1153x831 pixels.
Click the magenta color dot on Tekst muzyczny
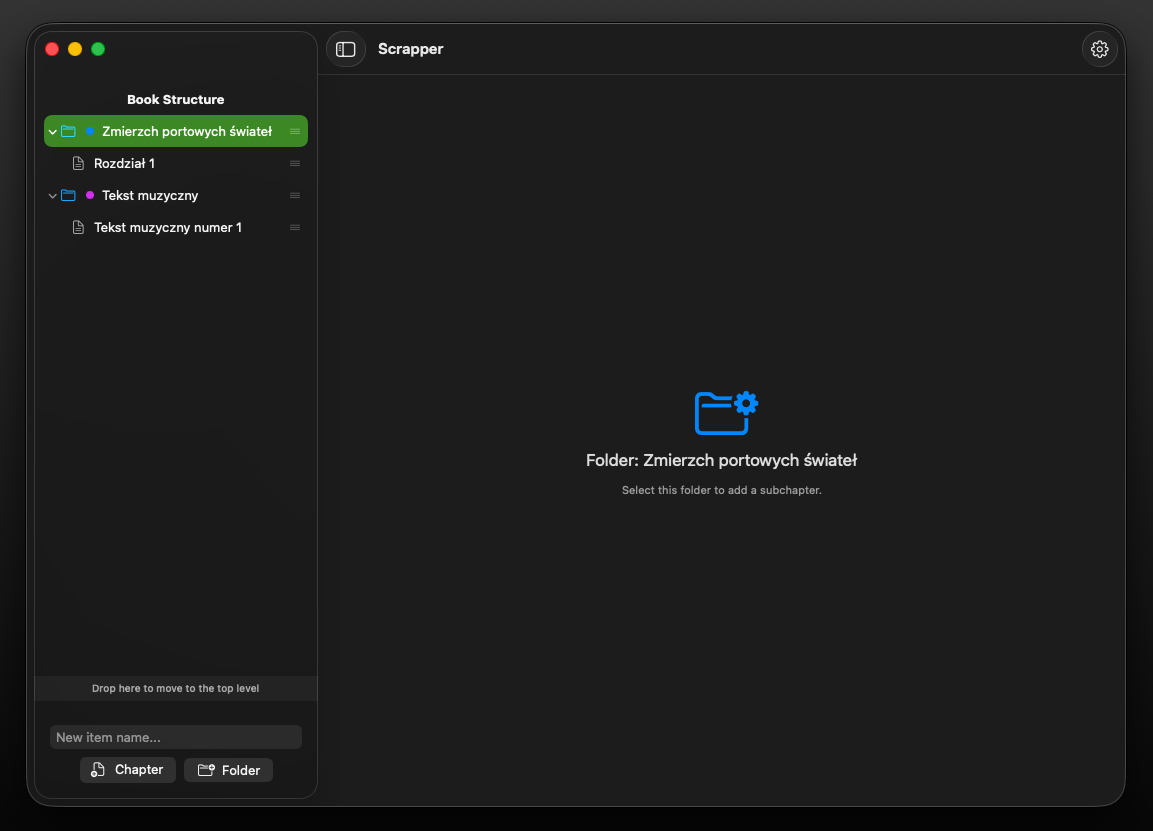[90, 196]
